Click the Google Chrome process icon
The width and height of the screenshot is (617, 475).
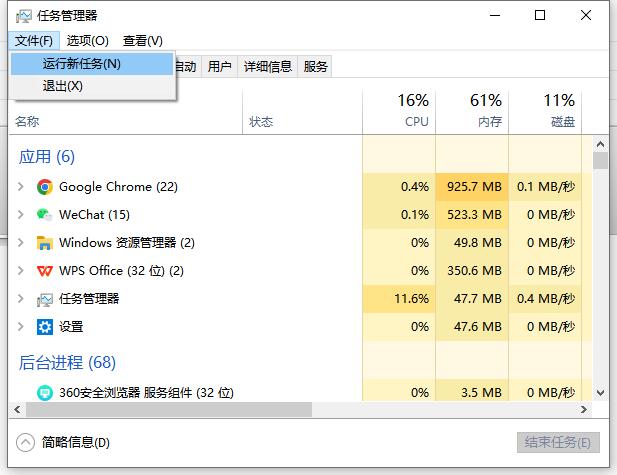[44, 187]
